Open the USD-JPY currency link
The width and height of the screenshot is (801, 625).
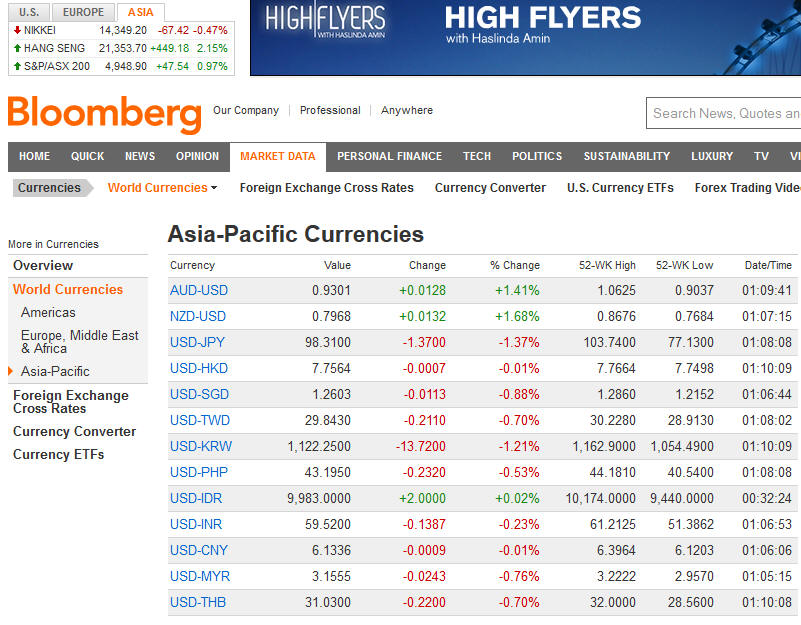tap(197, 342)
